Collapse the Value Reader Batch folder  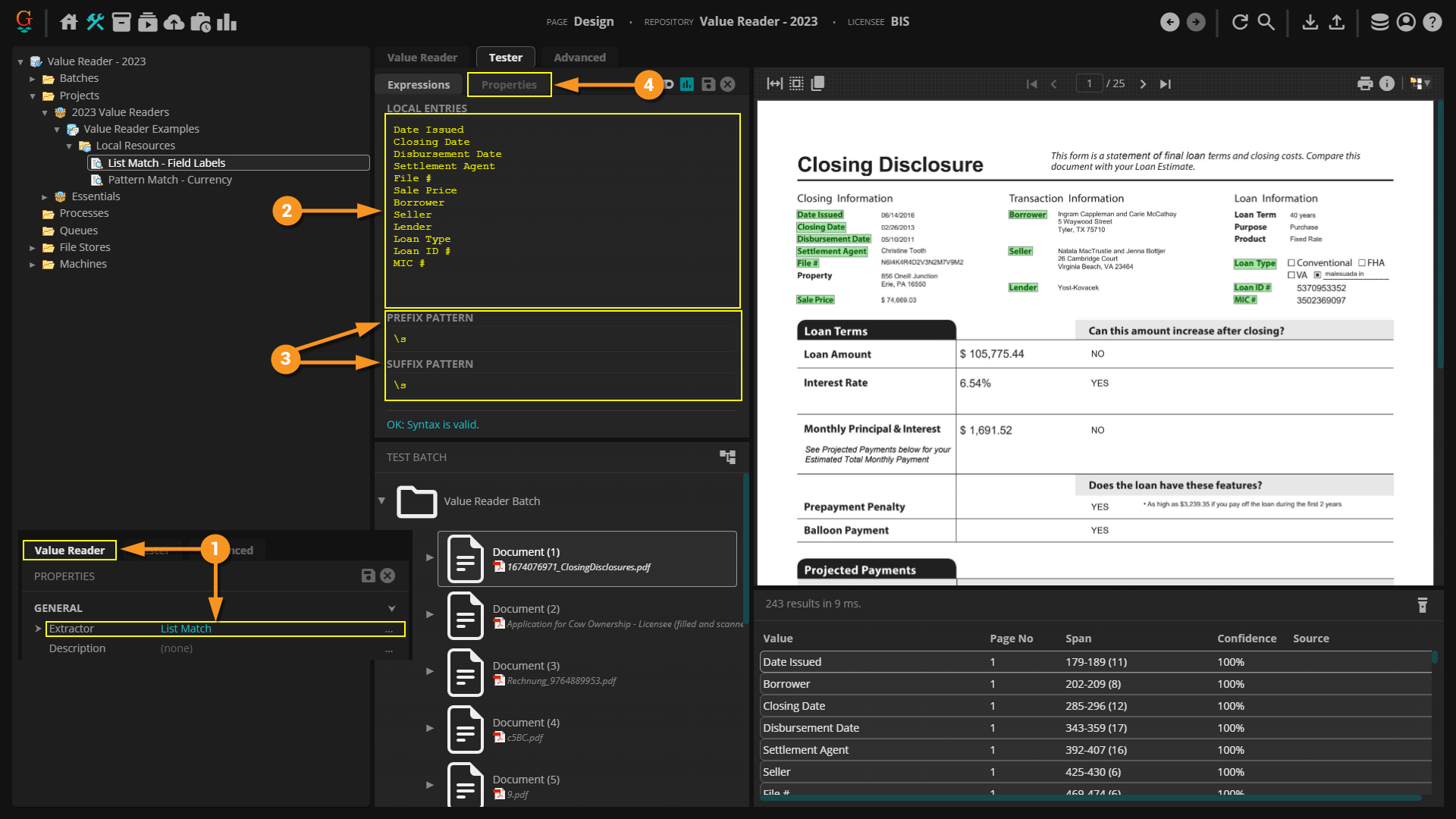click(381, 500)
